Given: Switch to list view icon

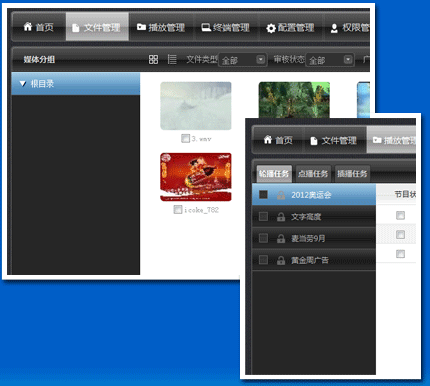Looking at the screenshot, I should pyautogui.click(x=172, y=60).
